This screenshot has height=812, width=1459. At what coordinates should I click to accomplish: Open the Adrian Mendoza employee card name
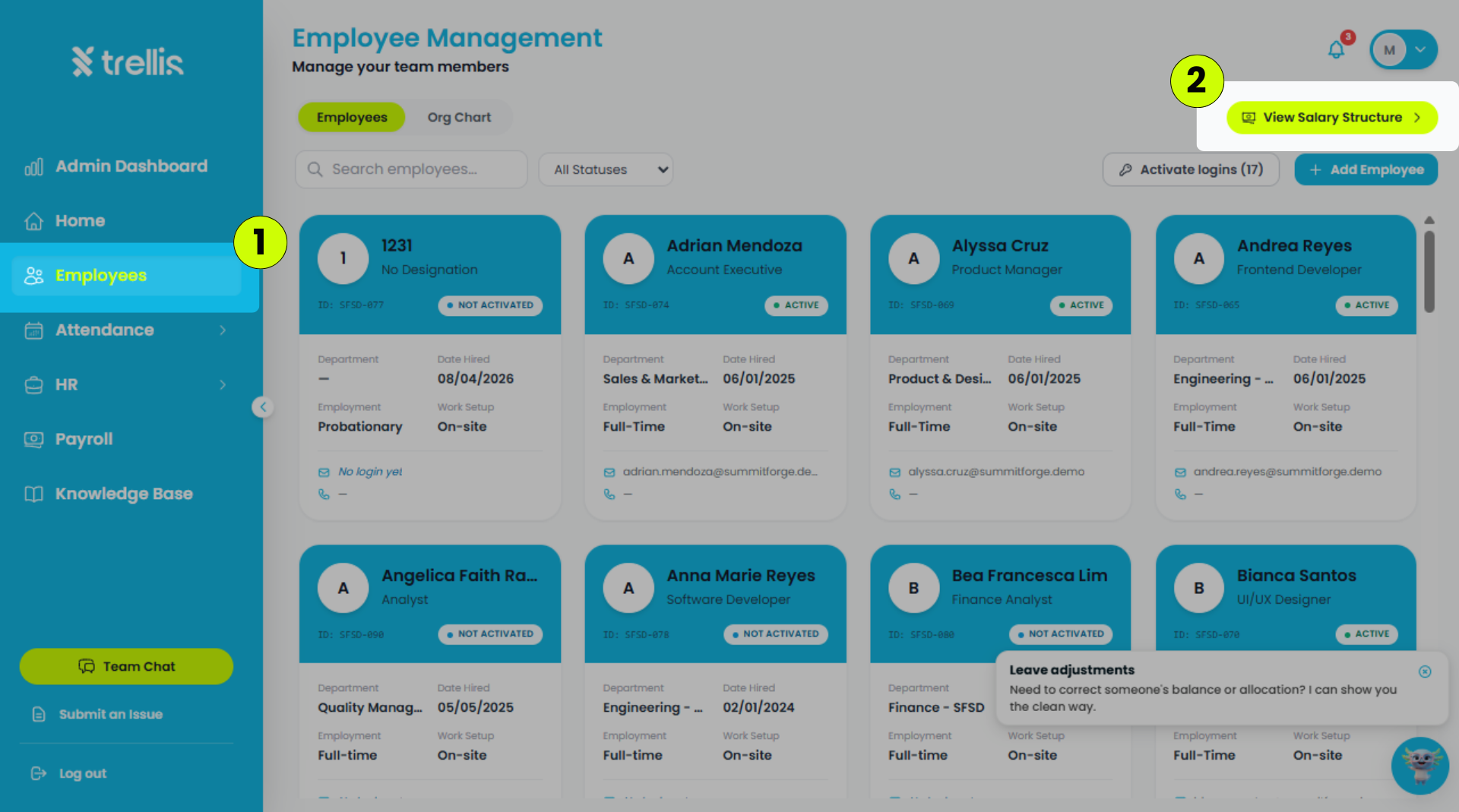(x=734, y=246)
